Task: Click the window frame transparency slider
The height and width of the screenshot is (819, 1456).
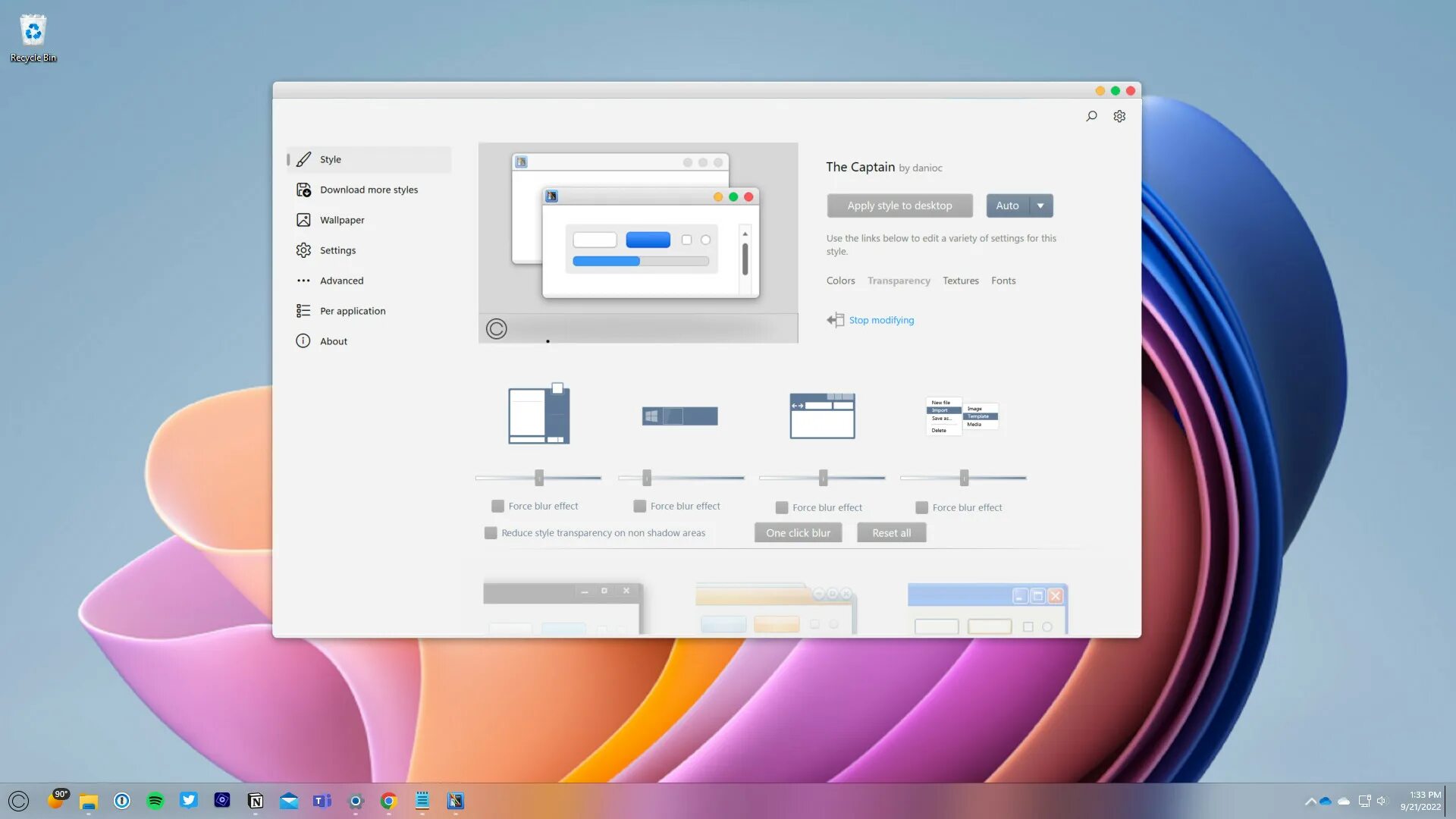Action: [x=823, y=478]
